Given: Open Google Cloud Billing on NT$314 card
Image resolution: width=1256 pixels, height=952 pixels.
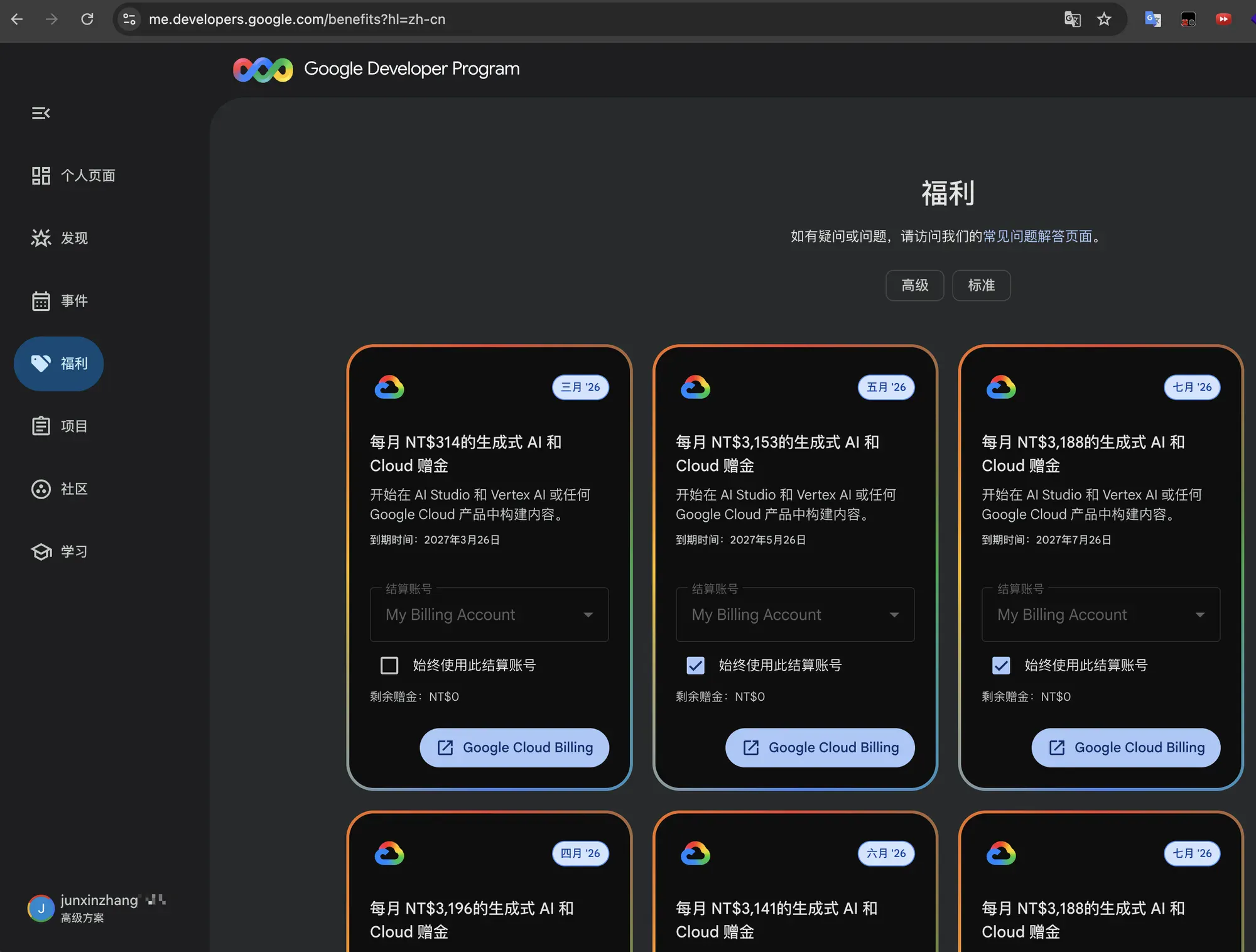Looking at the screenshot, I should pyautogui.click(x=514, y=748).
